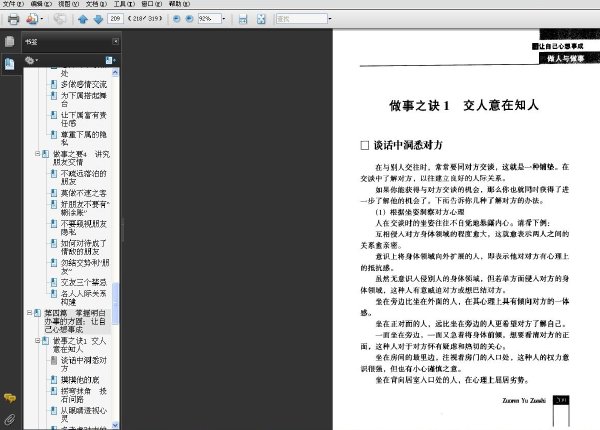The height and width of the screenshot is (430, 600).
Task: Select highlighted bookmark 第四篇 掌握明白办事的方圆
Action: [75, 321]
